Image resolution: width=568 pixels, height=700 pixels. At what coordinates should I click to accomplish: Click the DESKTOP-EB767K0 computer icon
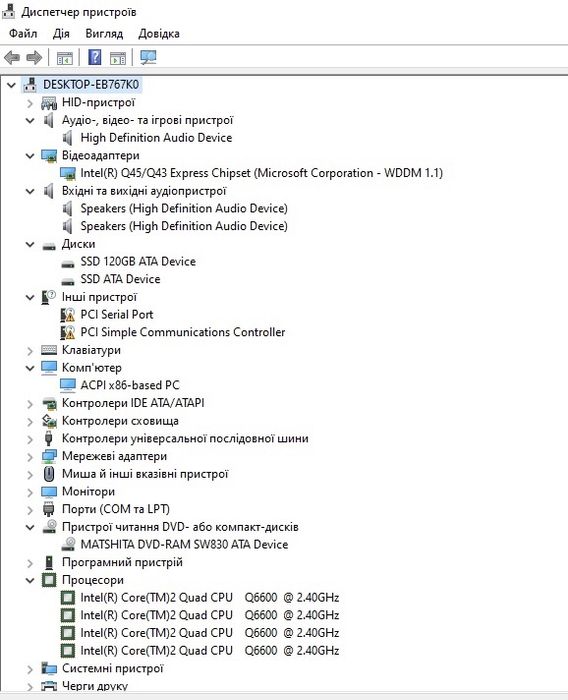[30, 84]
